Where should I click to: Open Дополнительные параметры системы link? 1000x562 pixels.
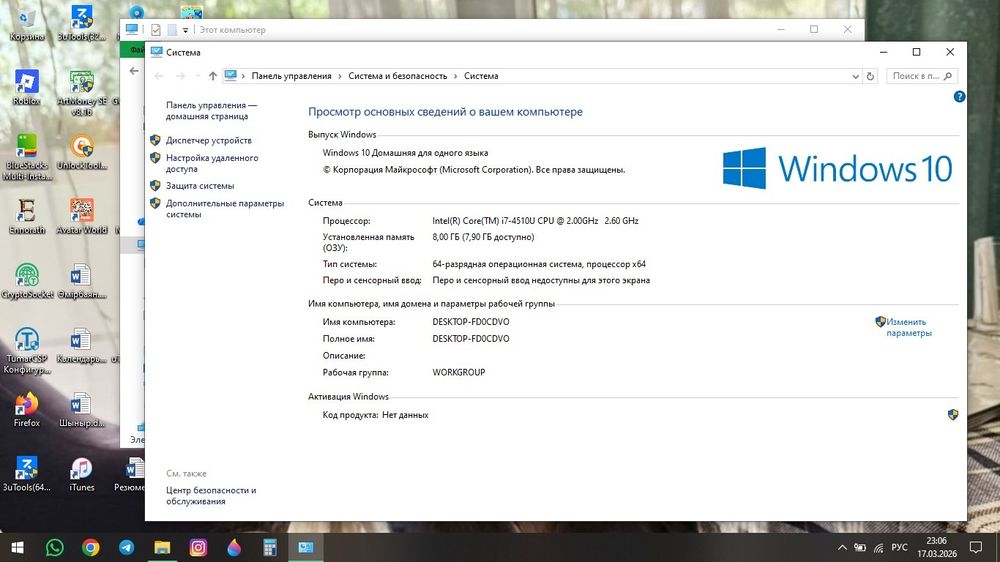(x=224, y=209)
